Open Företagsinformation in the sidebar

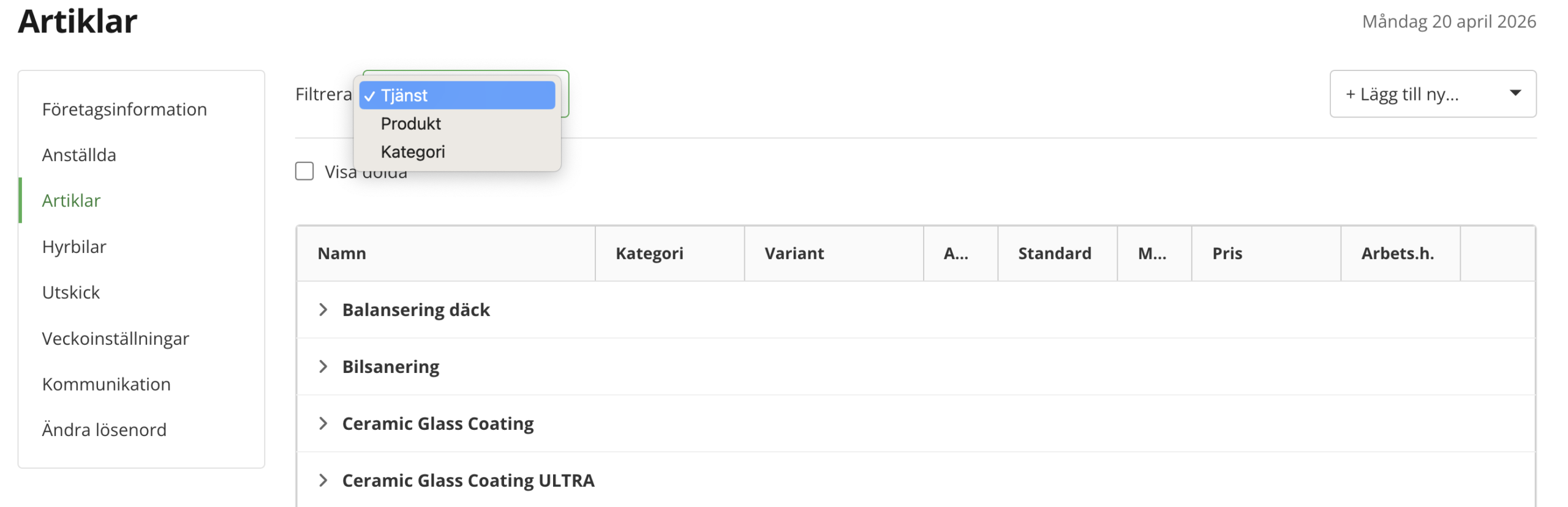(124, 110)
